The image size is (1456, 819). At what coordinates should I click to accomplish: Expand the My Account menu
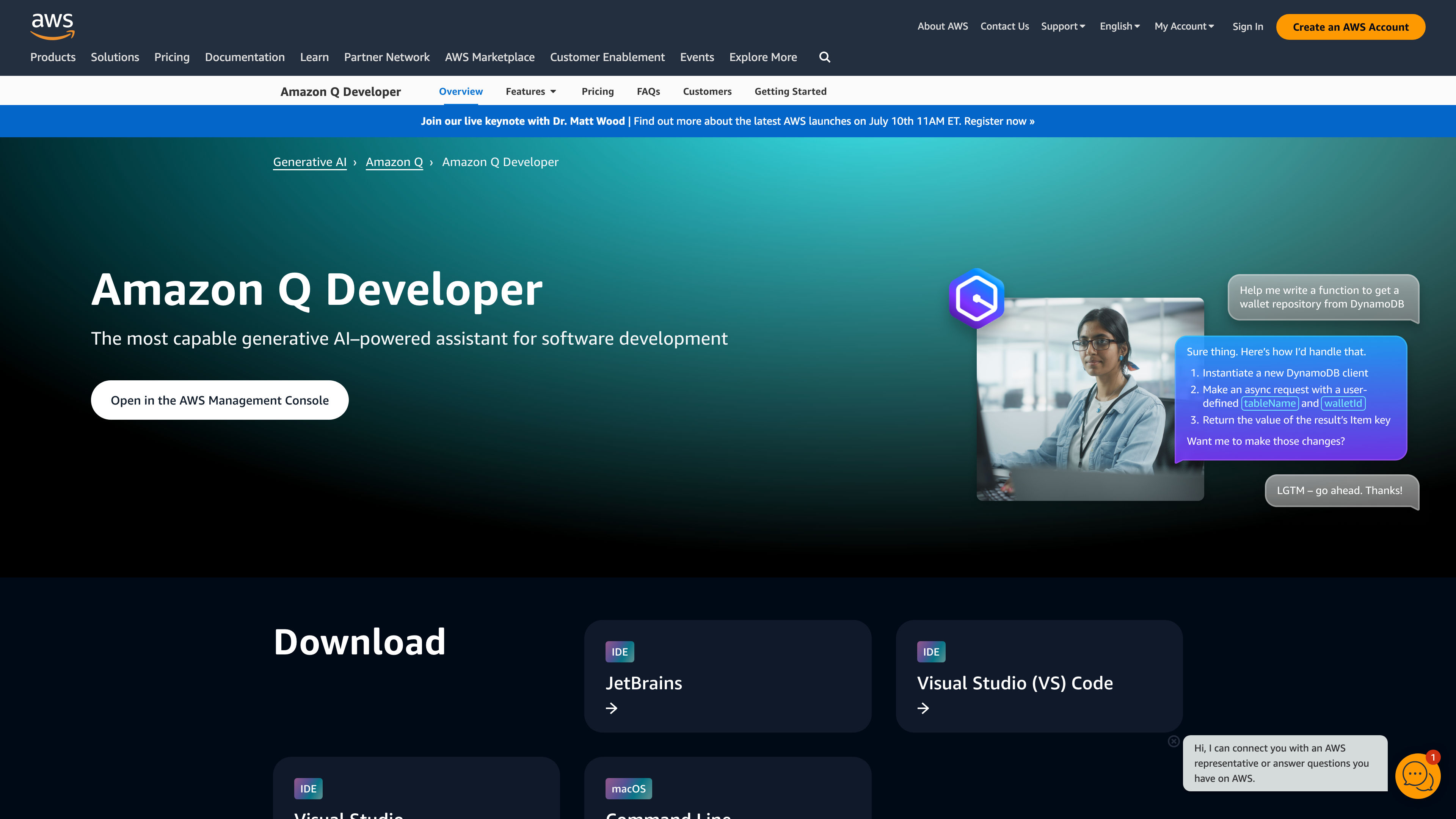pyautogui.click(x=1184, y=26)
